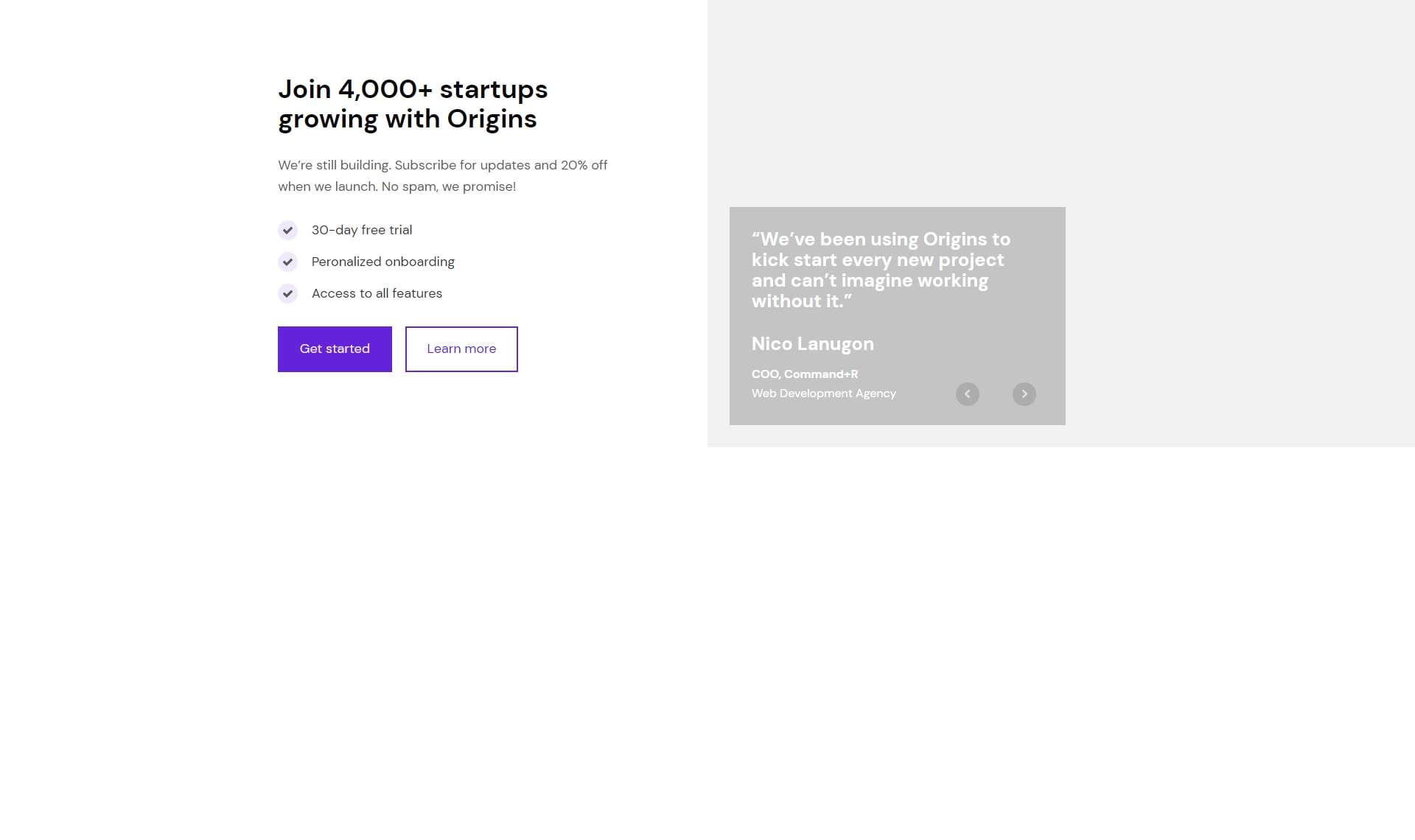The width and height of the screenshot is (1415, 840).
Task: Click the "Web Development Agency" label
Action: point(824,393)
